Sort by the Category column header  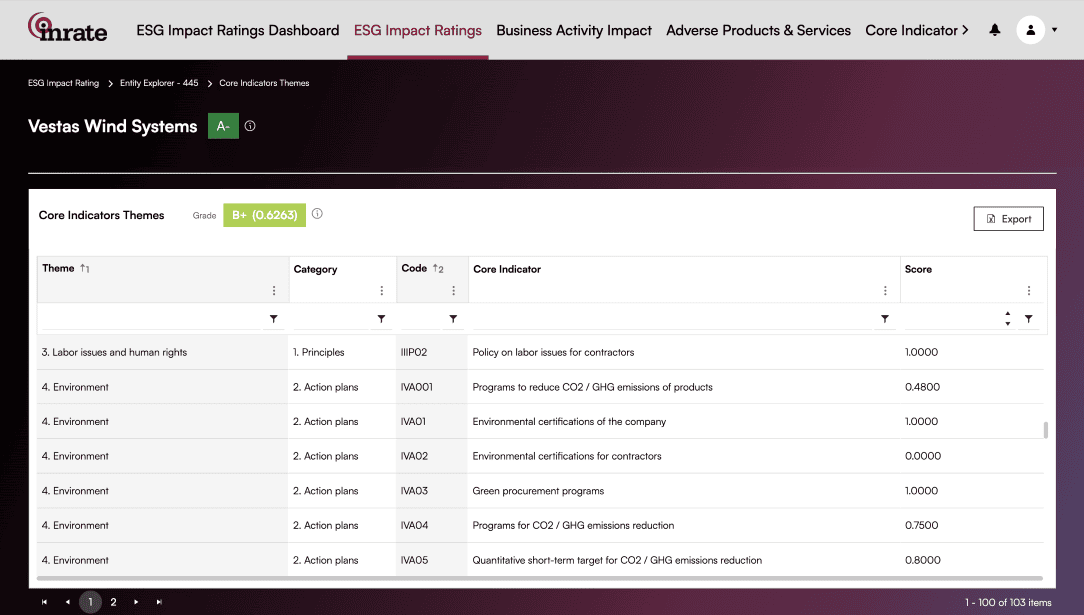click(315, 269)
